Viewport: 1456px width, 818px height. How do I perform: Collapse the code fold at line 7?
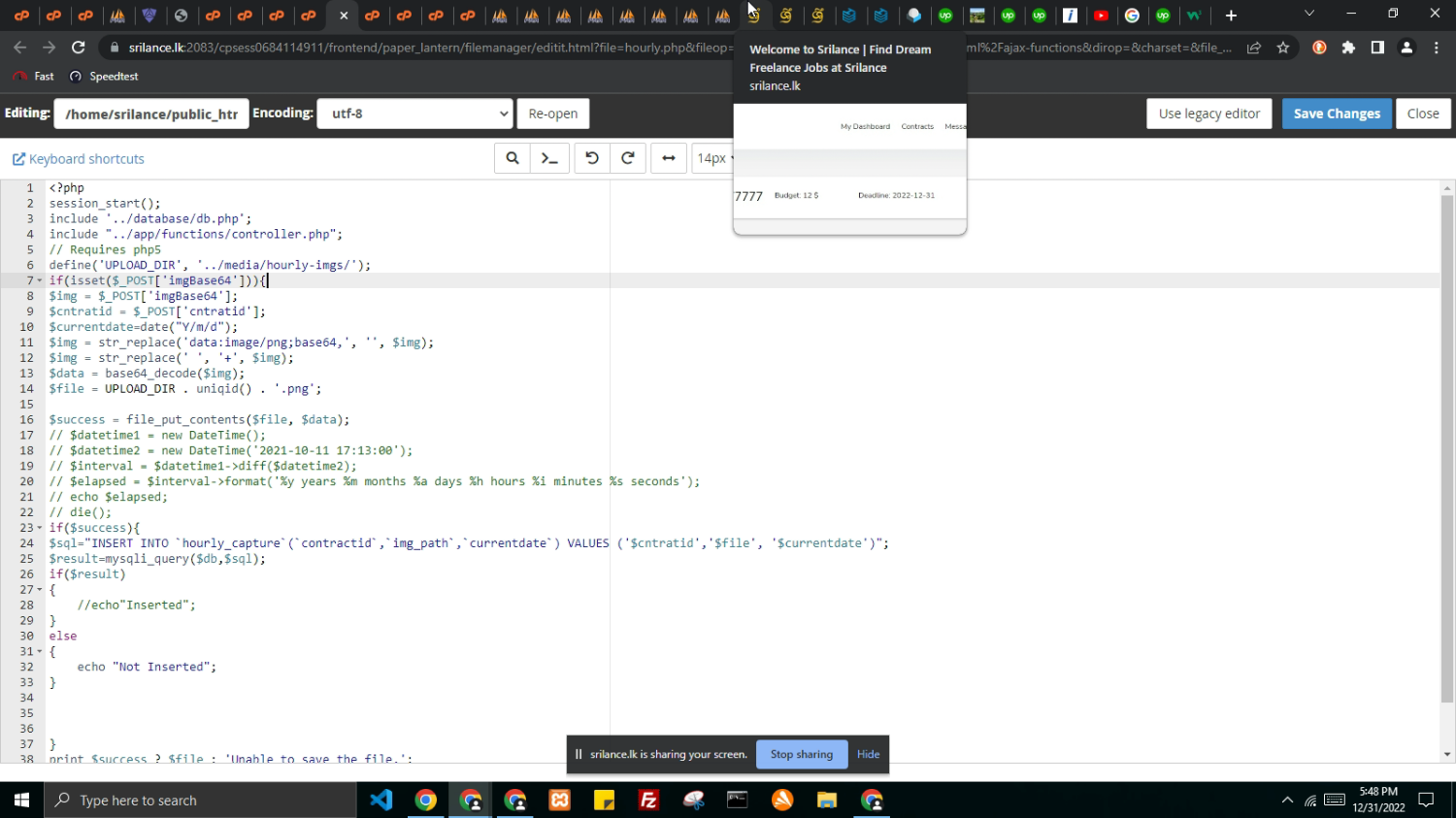pos(40,280)
